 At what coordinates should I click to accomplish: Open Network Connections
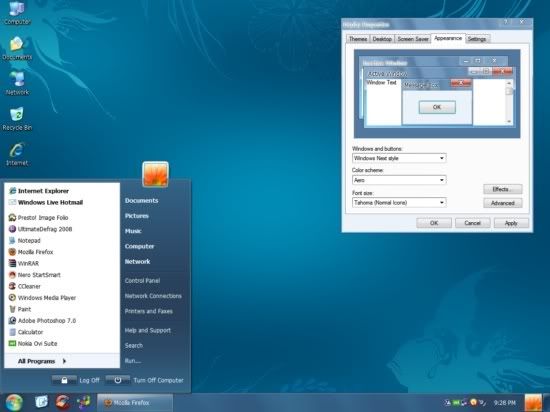pyautogui.click(x=153, y=296)
